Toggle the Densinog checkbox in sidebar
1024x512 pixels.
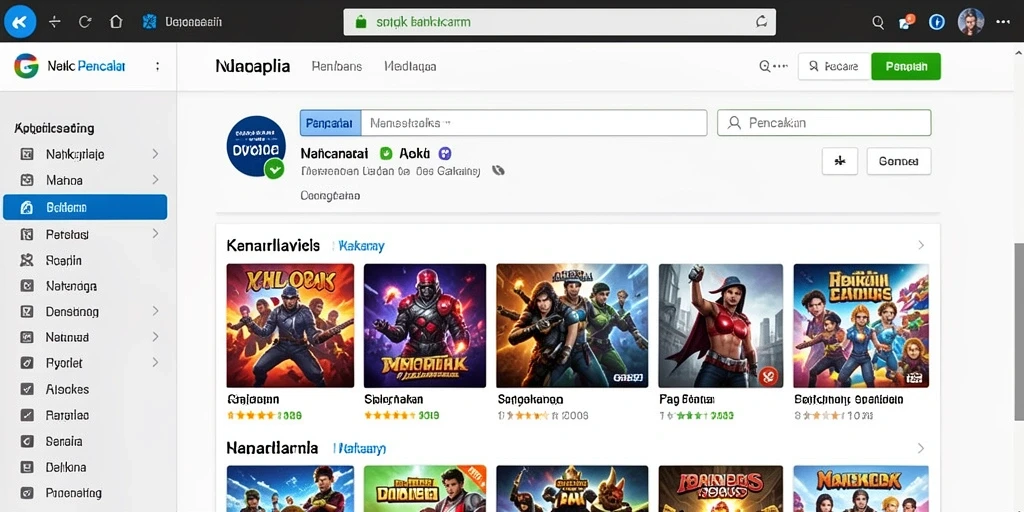(27, 312)
